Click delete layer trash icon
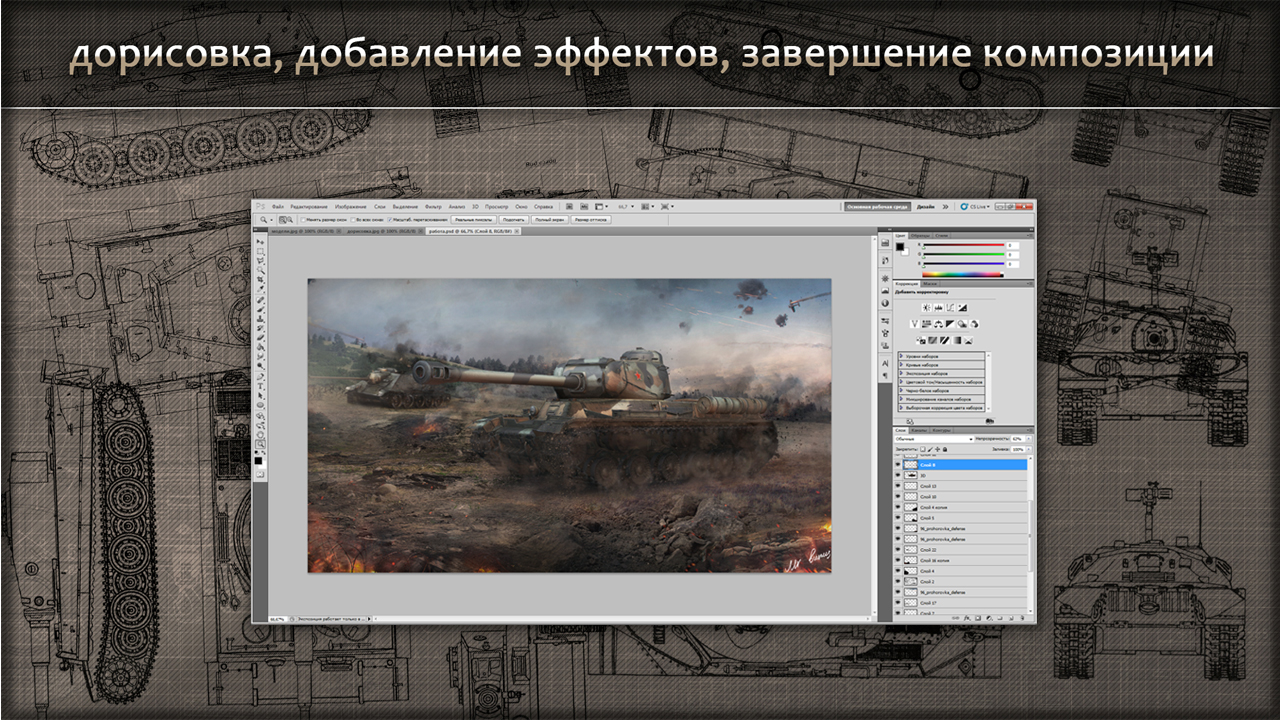 (1022, 617)
